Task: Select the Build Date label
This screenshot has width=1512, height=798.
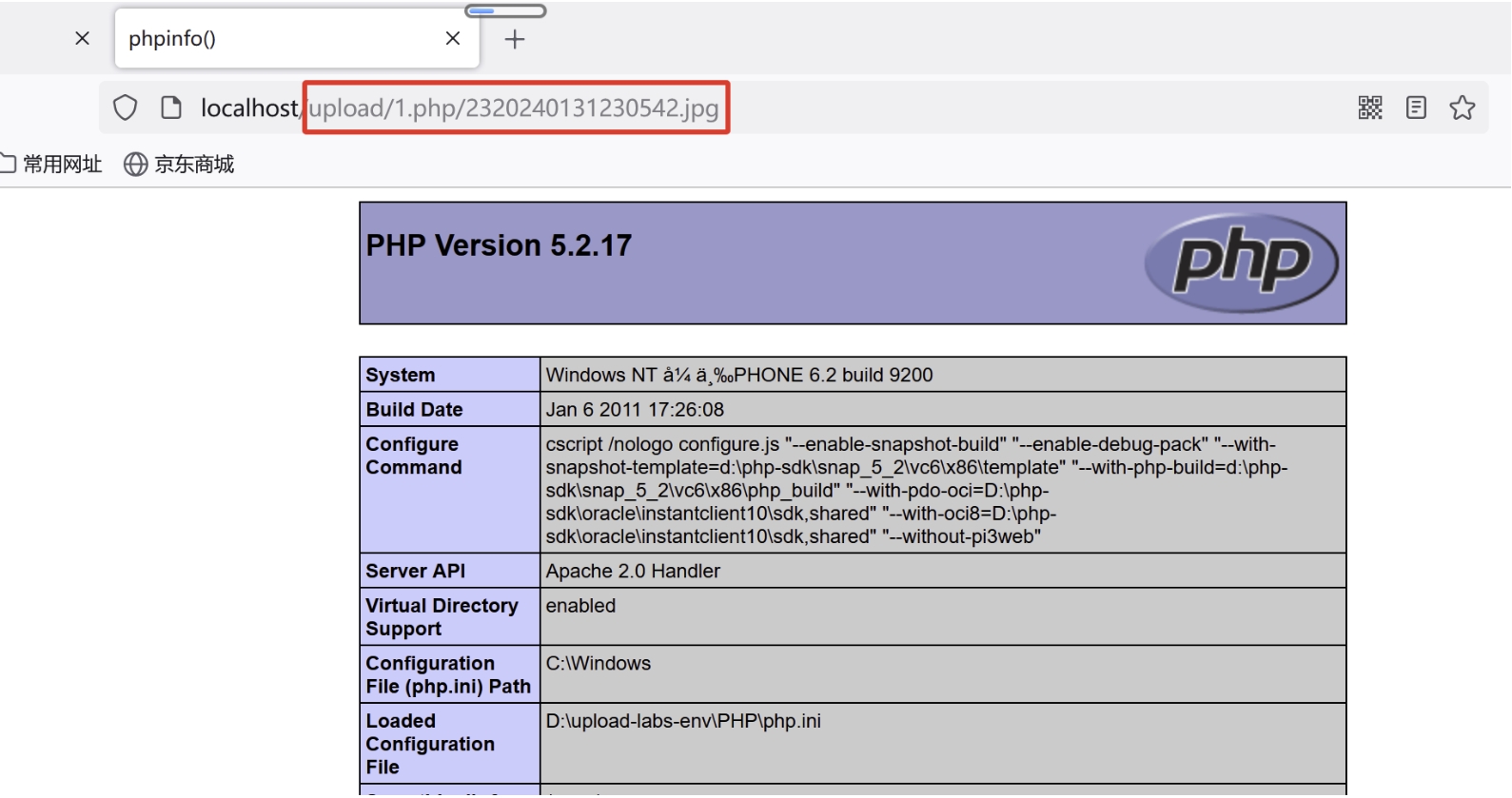Action: tap(415, 409)
